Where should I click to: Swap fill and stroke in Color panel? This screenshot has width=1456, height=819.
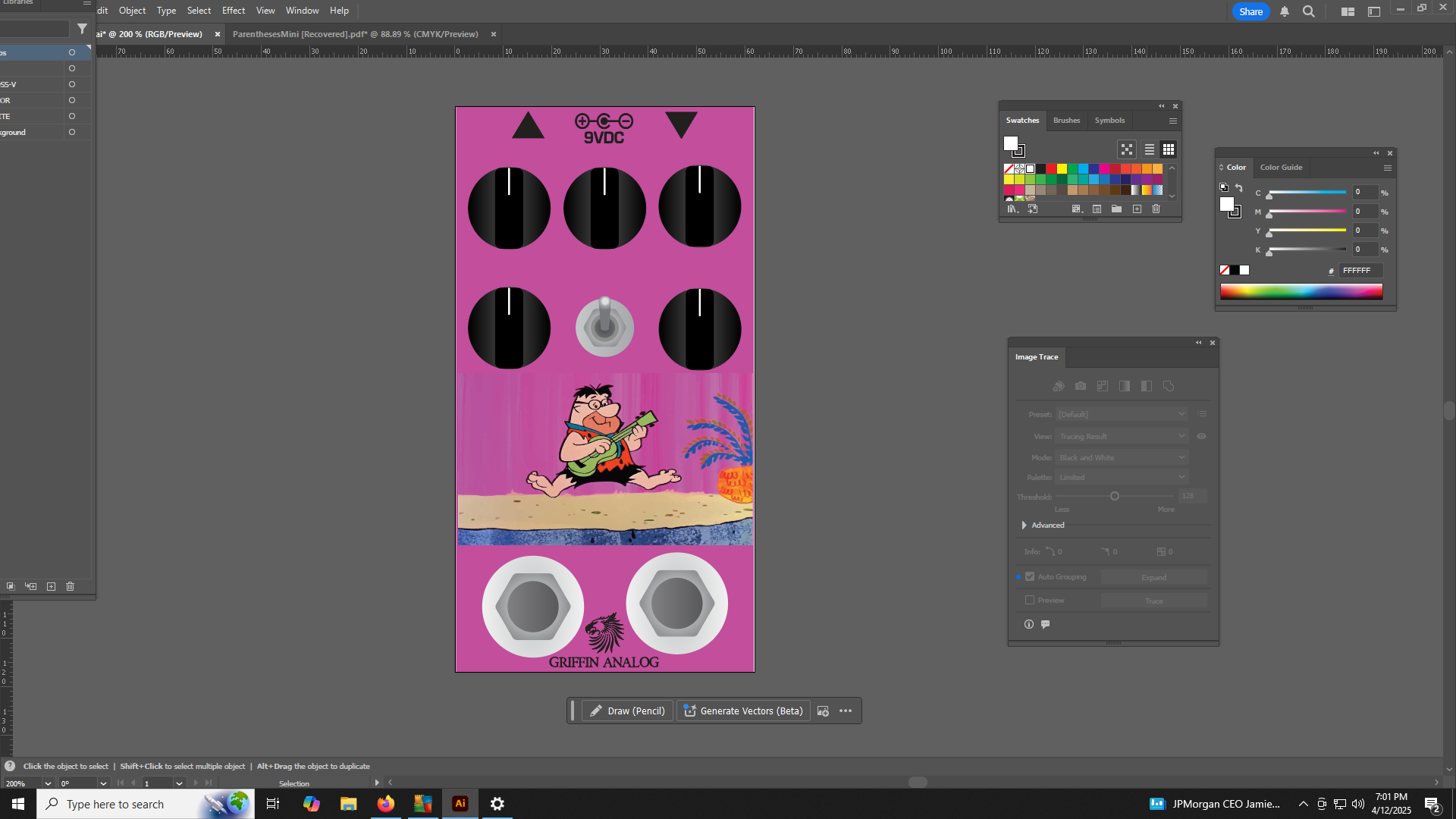[x=1239, y=187]
